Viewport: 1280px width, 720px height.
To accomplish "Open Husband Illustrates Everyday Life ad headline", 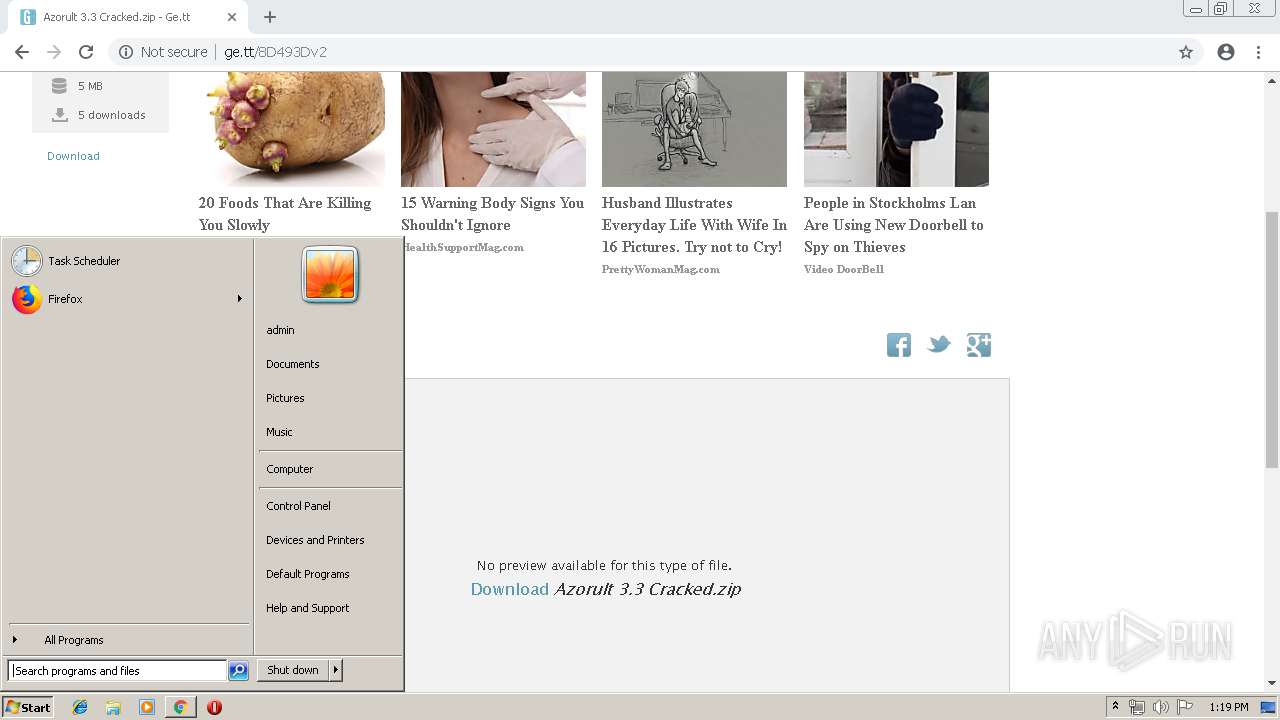I will coord(694,225).
